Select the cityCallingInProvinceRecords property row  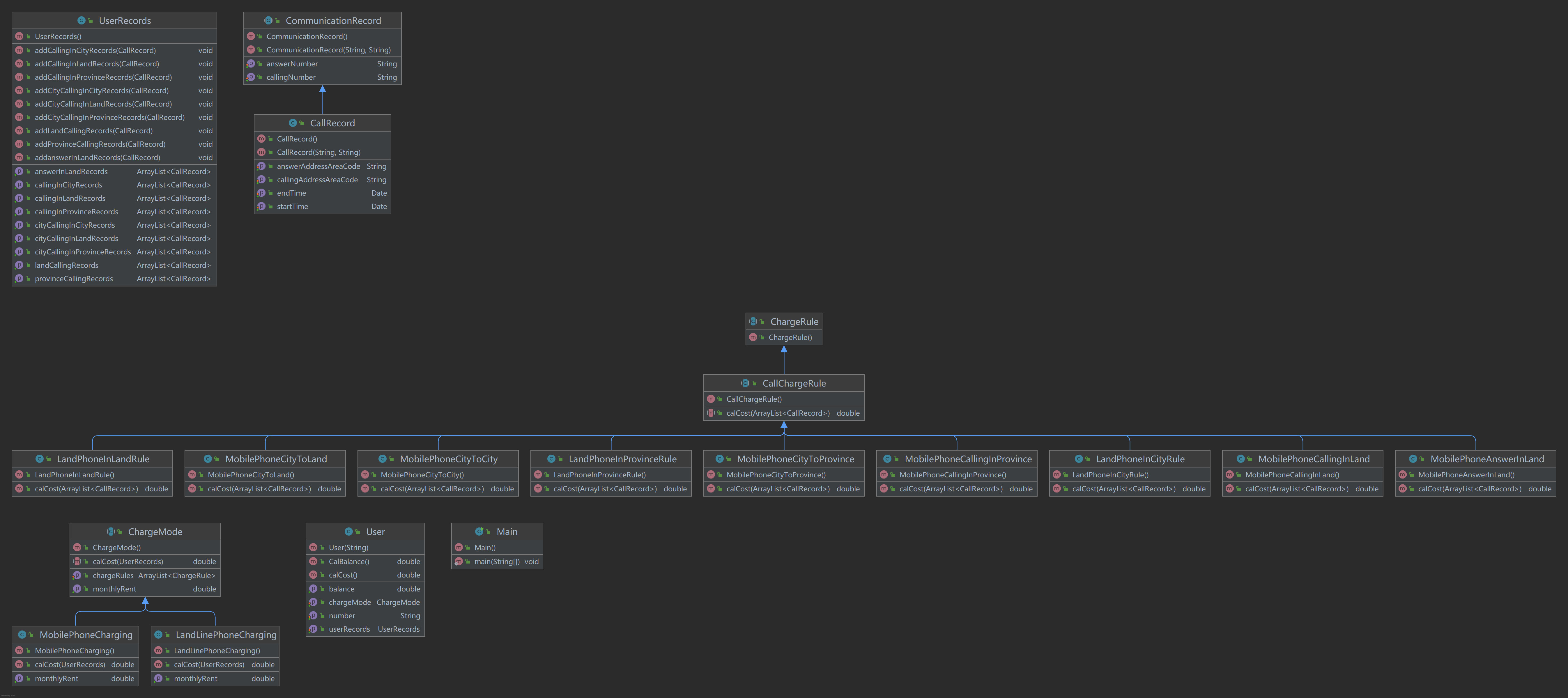pyautogui.click(x=83, y=252)
